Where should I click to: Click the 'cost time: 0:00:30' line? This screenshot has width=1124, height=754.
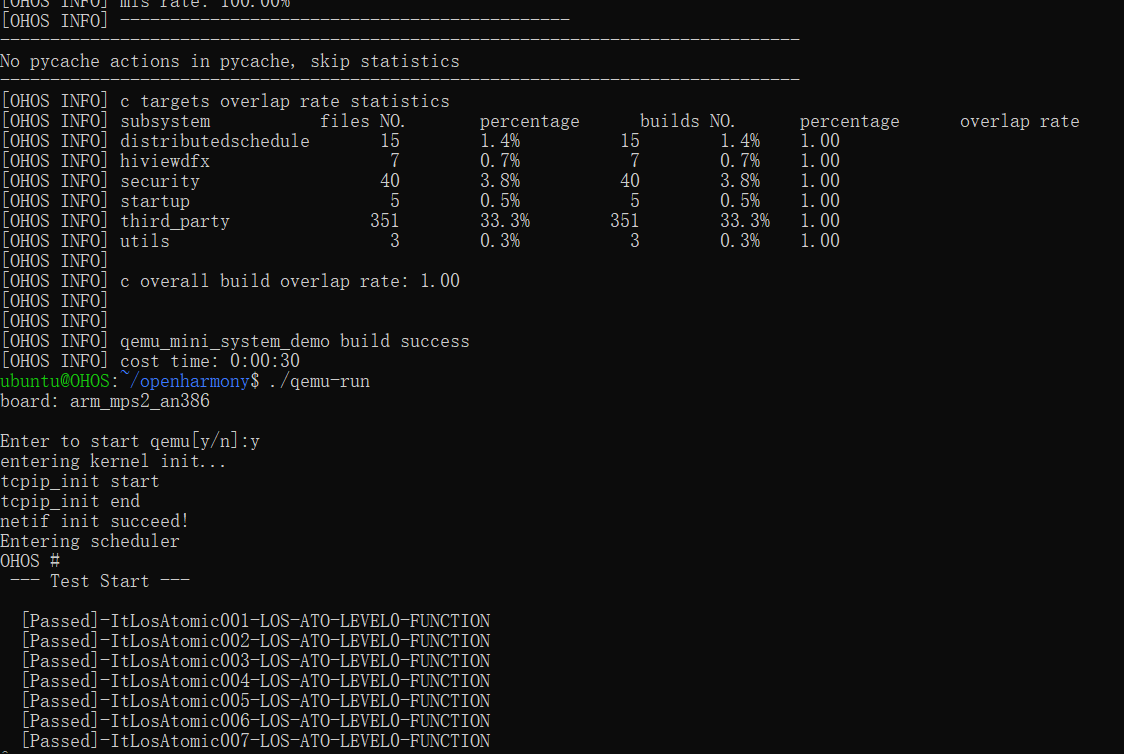[210, 361]
